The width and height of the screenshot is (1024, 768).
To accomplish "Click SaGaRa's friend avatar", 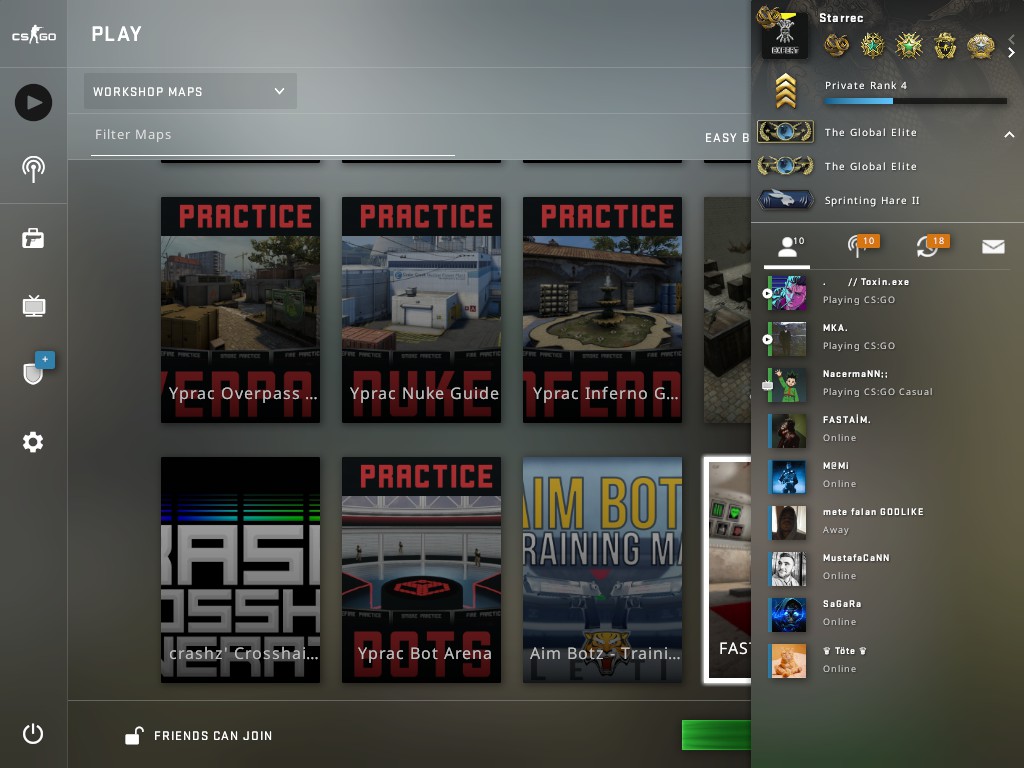I will pos(788,615).
